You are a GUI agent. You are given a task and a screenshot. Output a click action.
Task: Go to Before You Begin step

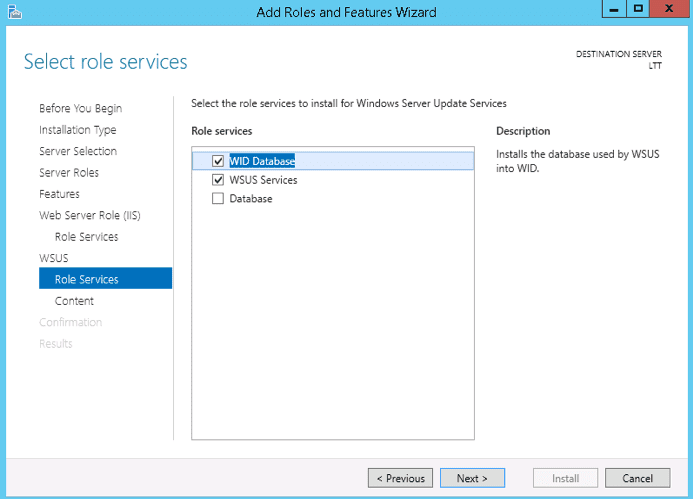tap(80, 108)
